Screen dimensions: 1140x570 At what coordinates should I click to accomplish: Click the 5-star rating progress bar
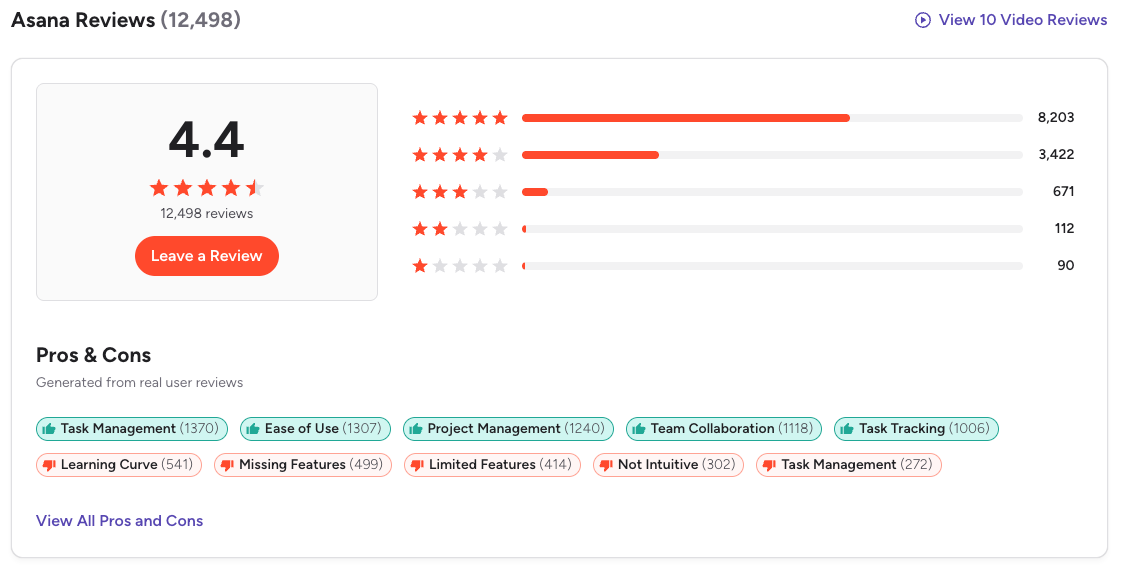tap(772, 118)
